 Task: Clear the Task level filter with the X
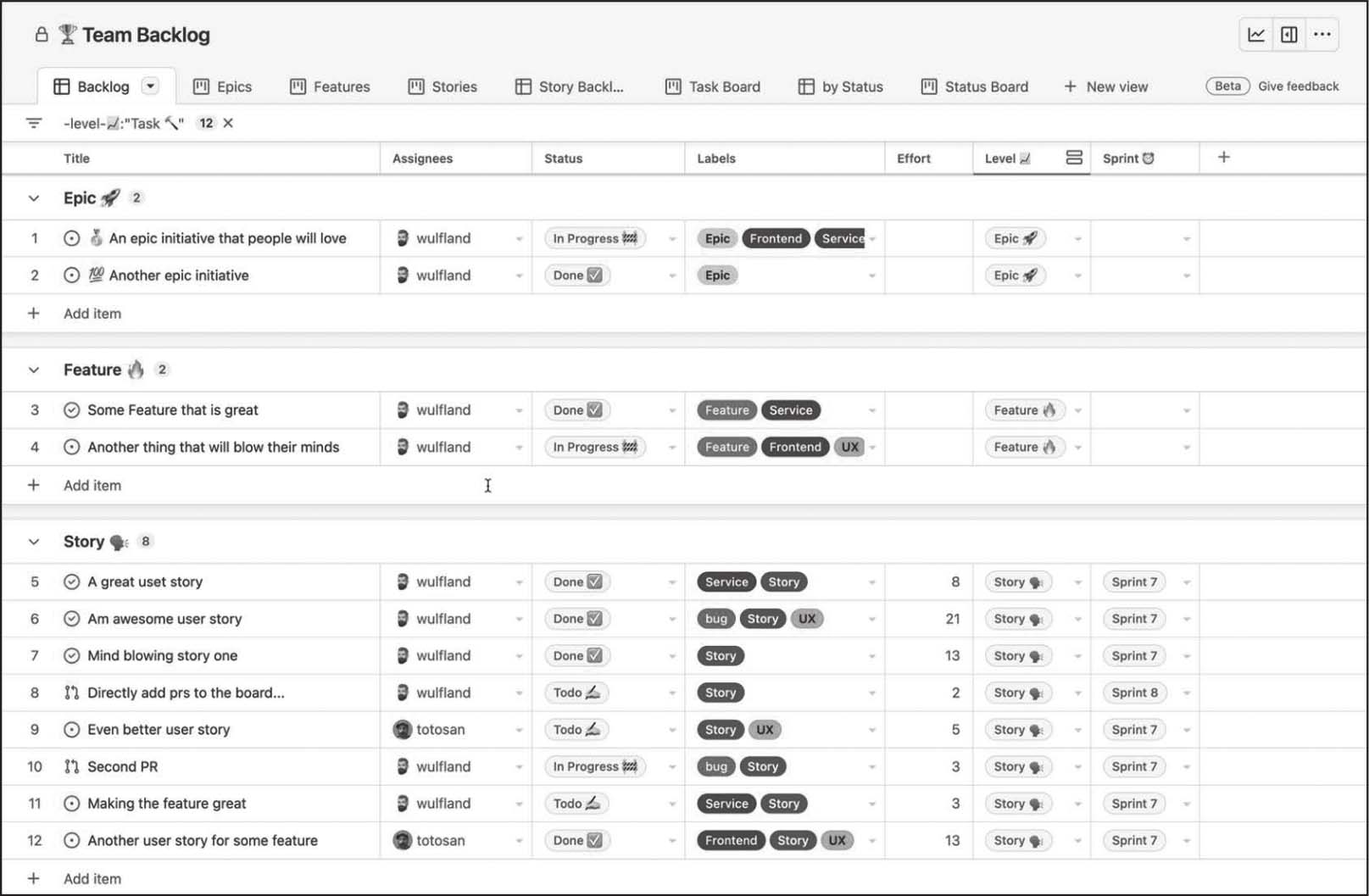[x=228, y=123]
